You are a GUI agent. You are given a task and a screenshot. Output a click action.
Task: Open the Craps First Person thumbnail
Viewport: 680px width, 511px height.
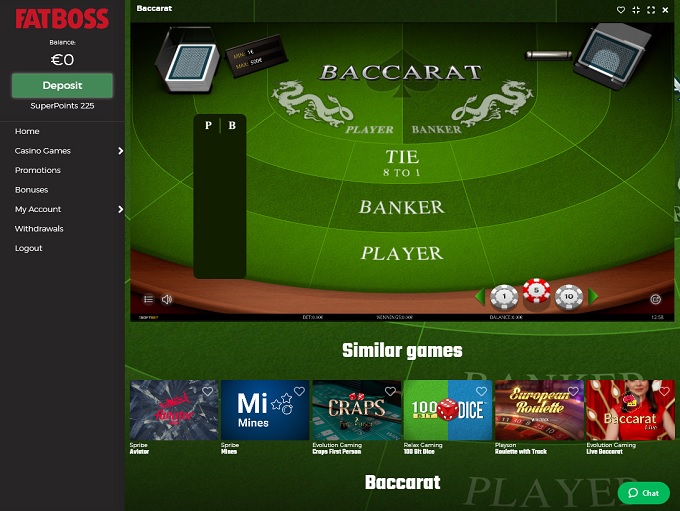[x=356, y=410]
